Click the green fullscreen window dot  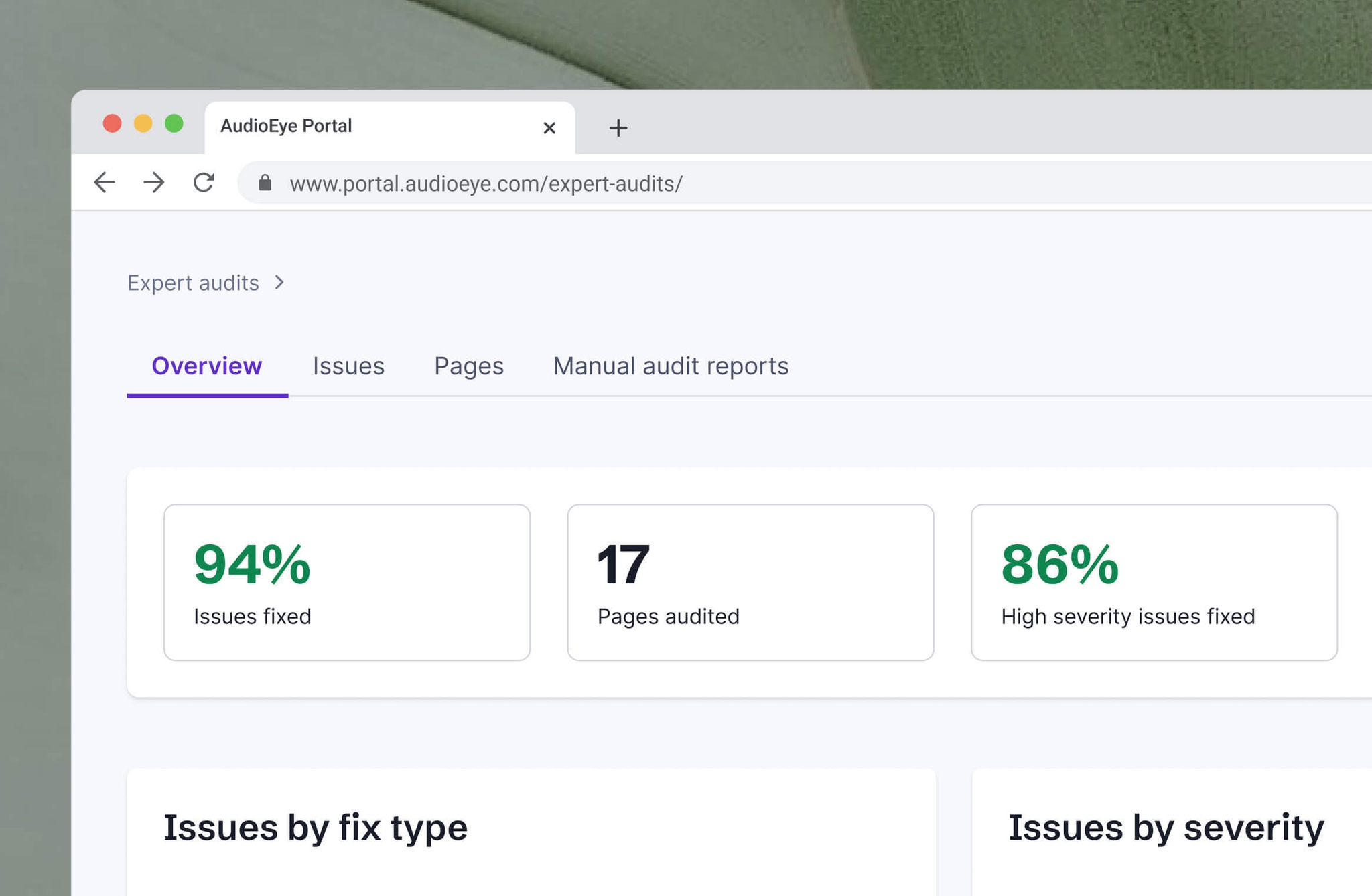pos(174,124)
